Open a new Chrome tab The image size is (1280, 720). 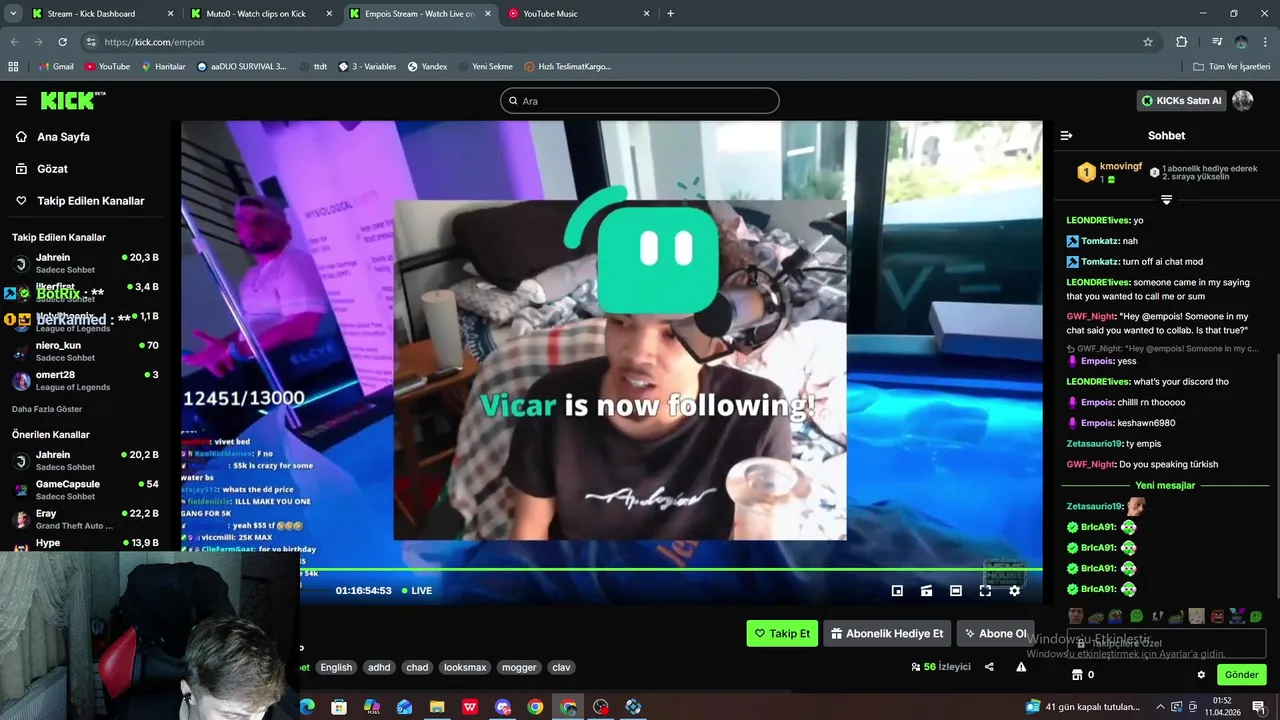(x=670, y=14)
